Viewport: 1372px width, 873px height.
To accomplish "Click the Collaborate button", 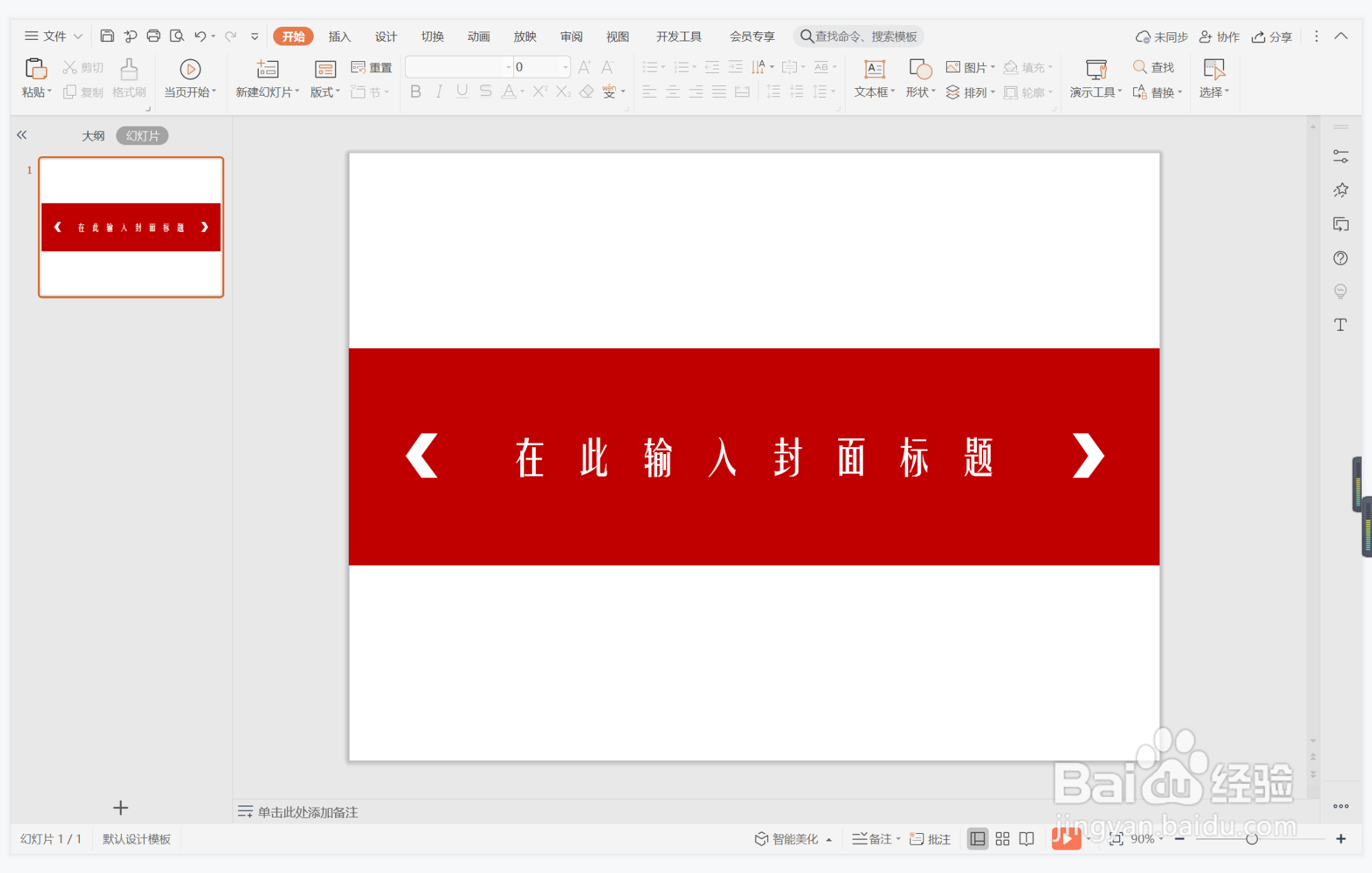I will pyautogui.click(x=1219, y=36).
